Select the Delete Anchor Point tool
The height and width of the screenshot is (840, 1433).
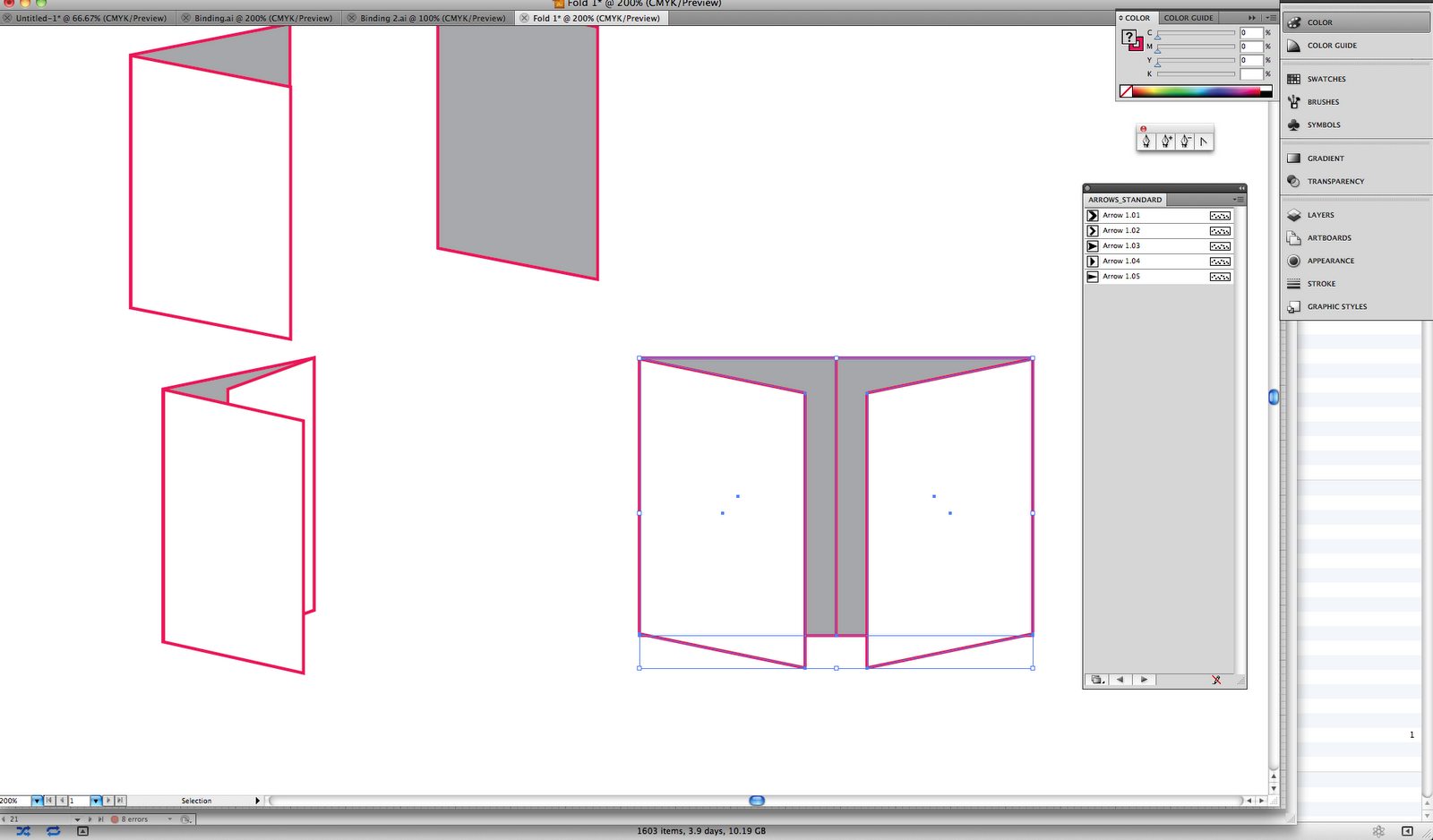(x=1184, y=141)
